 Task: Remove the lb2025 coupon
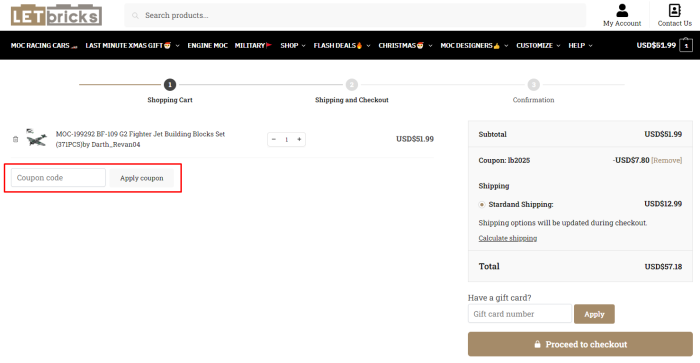coord(667,160)
